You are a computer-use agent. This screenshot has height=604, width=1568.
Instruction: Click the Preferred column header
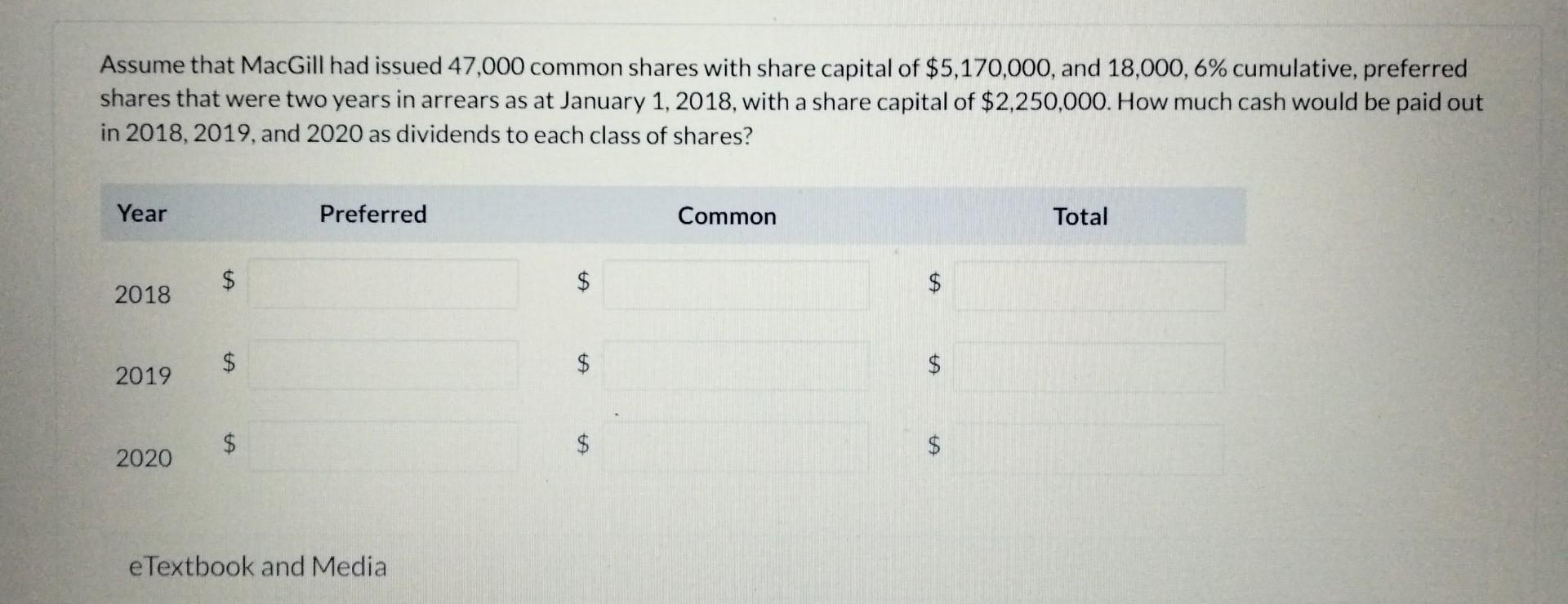(373, 214)
